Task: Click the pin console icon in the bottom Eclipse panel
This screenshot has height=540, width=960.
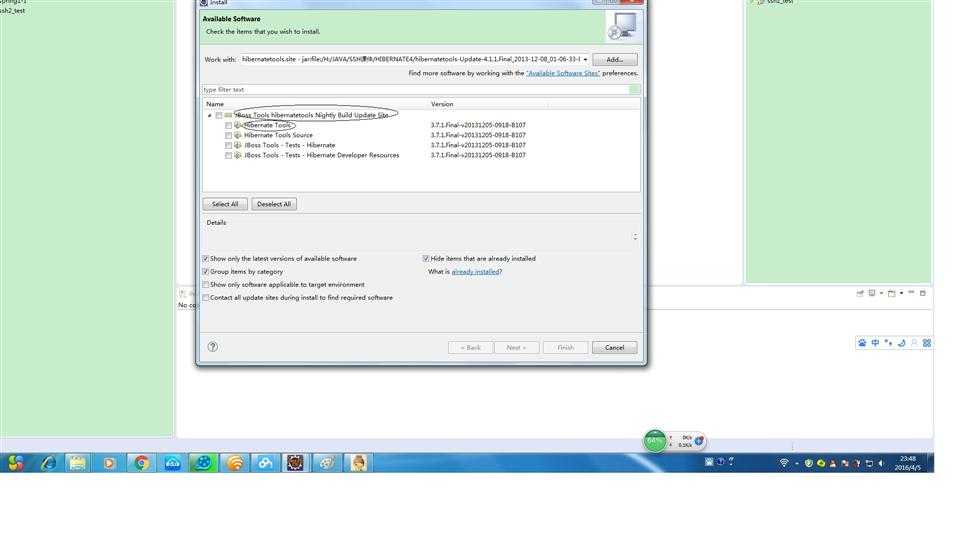Action: [860, 293]
